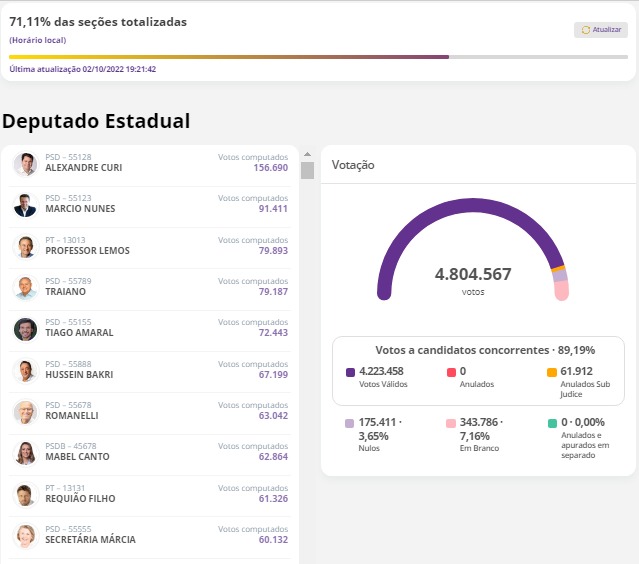Image resolution: width=639 pixels, height=564 pixels.
Task: Click the candidate list scrollbar thumb
Action: (x=307, y=170)
